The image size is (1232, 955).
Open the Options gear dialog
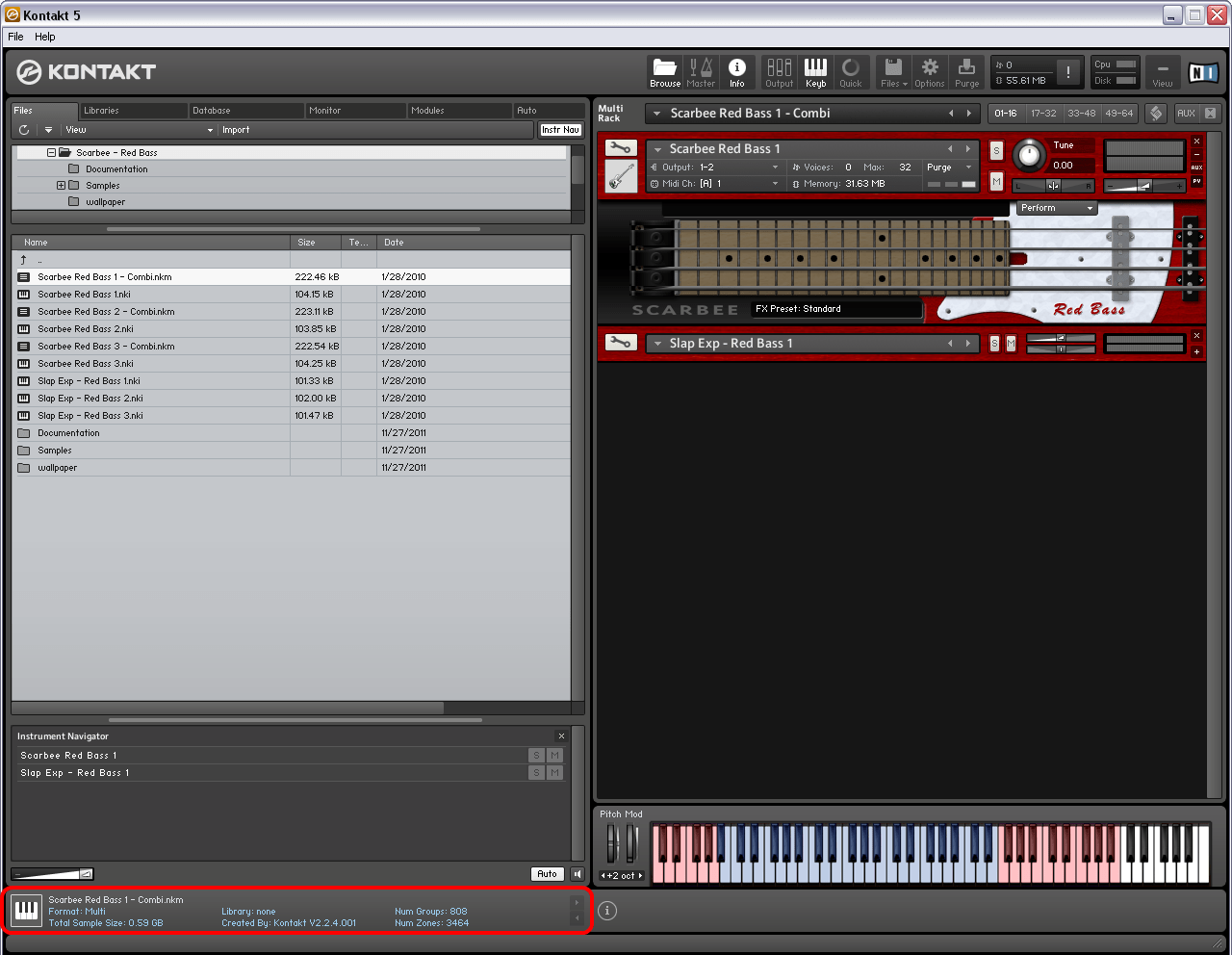(x=930, y=72)
